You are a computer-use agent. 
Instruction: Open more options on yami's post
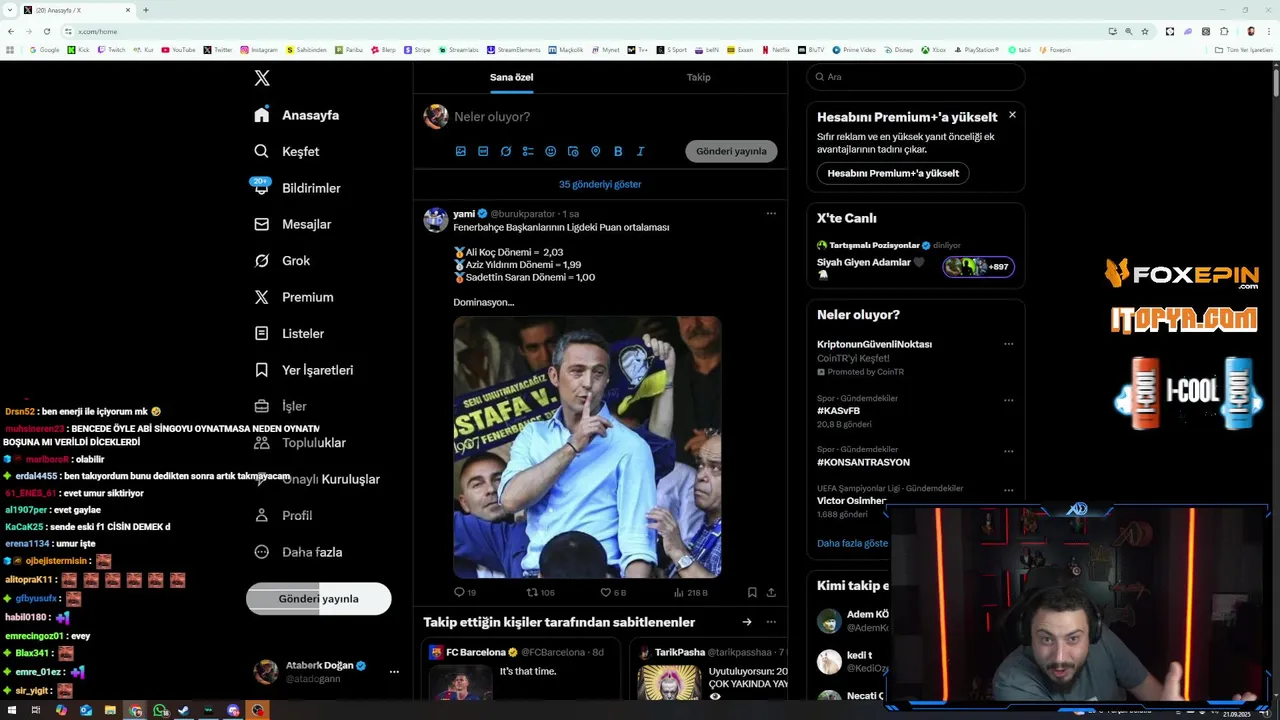pyautogui.click(x=771, y=213)
